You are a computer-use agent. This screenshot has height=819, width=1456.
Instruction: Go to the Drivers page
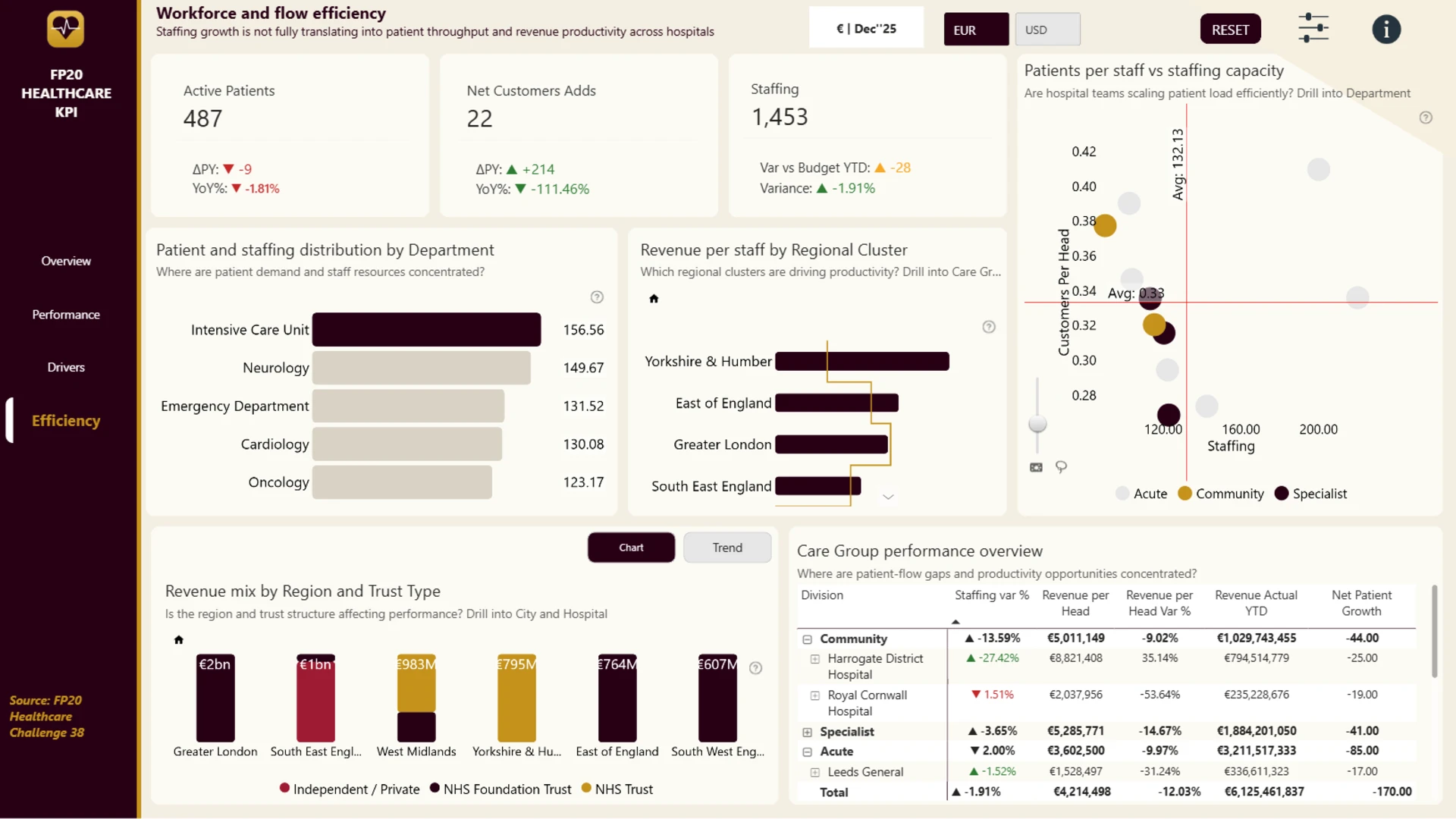[x=66, y=368]
